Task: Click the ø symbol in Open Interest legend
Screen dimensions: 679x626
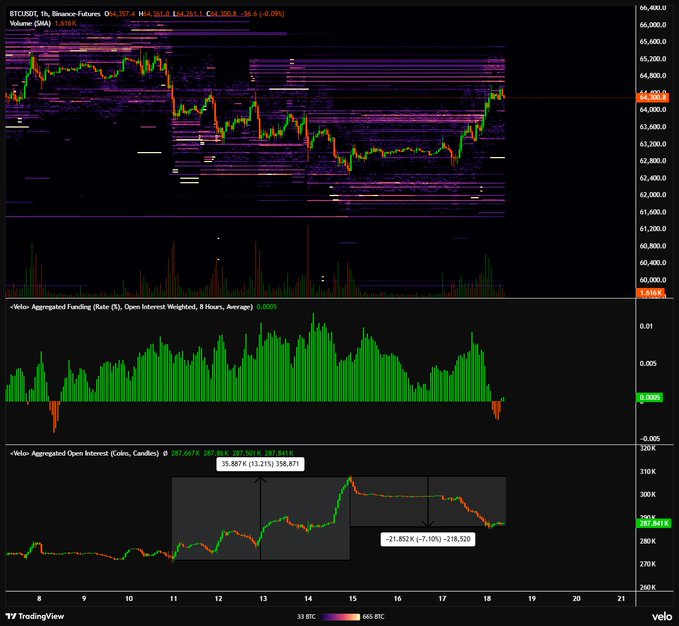Action: tap(165, 453)
